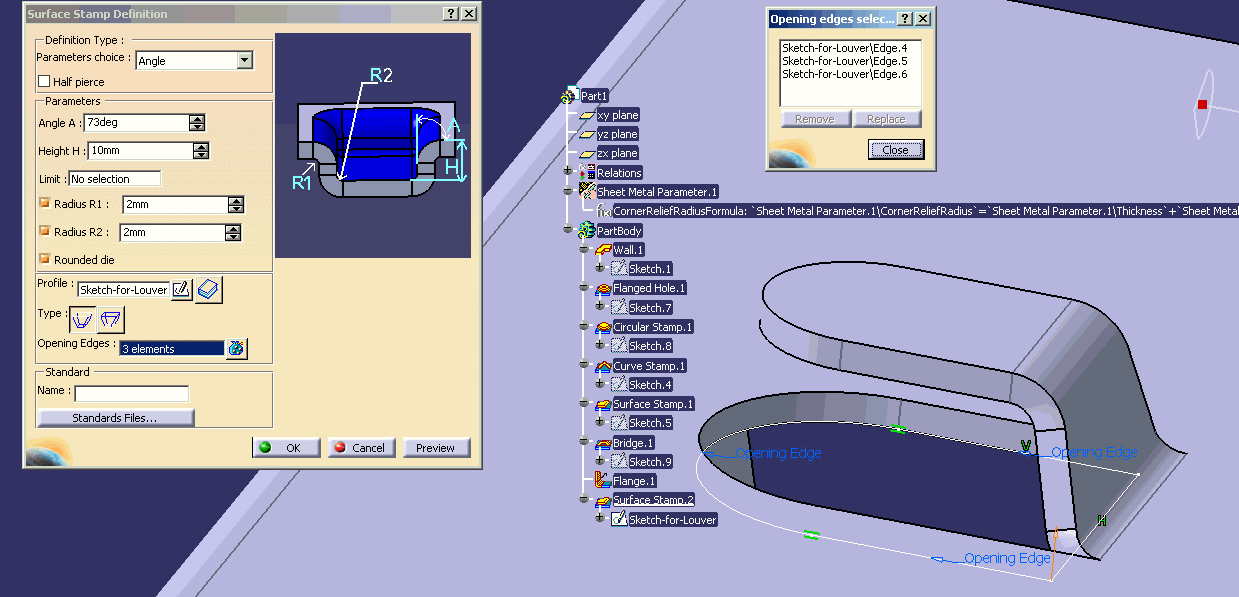Enable the Half pierce checkbox
Viewport: 1239px width, 597px height.
click(43, 81)
